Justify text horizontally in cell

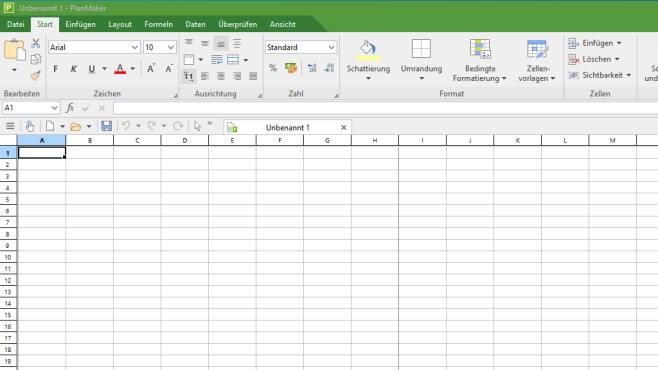point(253,76)
